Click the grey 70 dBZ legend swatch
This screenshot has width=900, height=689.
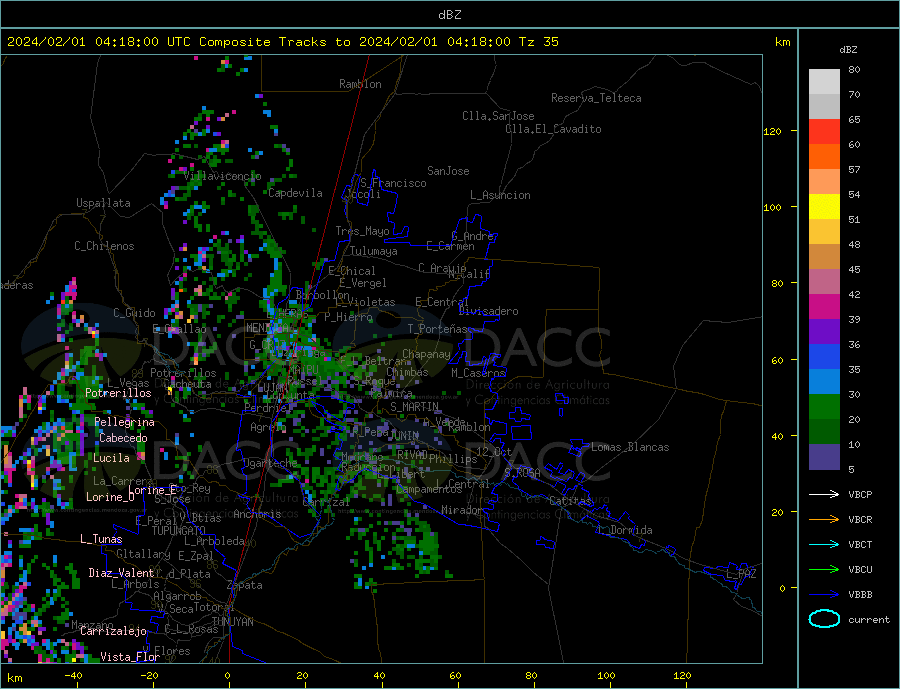click(824, 107)
